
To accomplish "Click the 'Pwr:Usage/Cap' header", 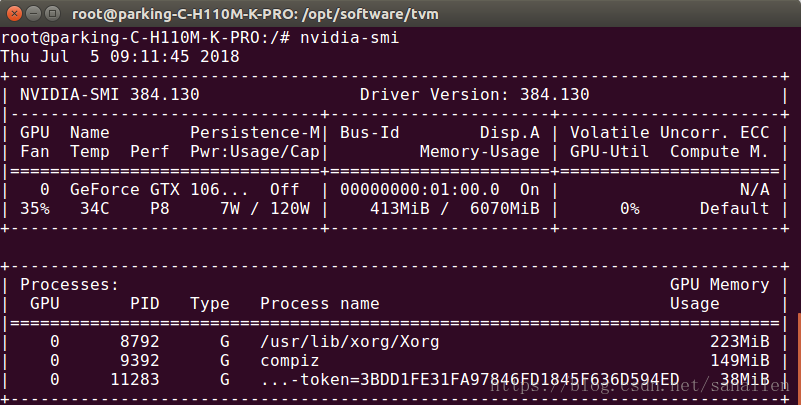I will click(x=255, y=152).
